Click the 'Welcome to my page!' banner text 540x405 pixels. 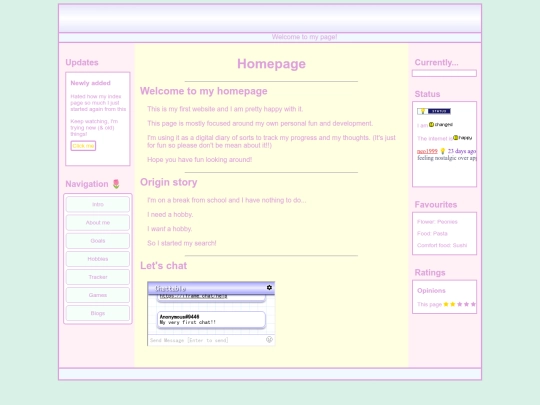pyautogui.click(x=304, y=37)
